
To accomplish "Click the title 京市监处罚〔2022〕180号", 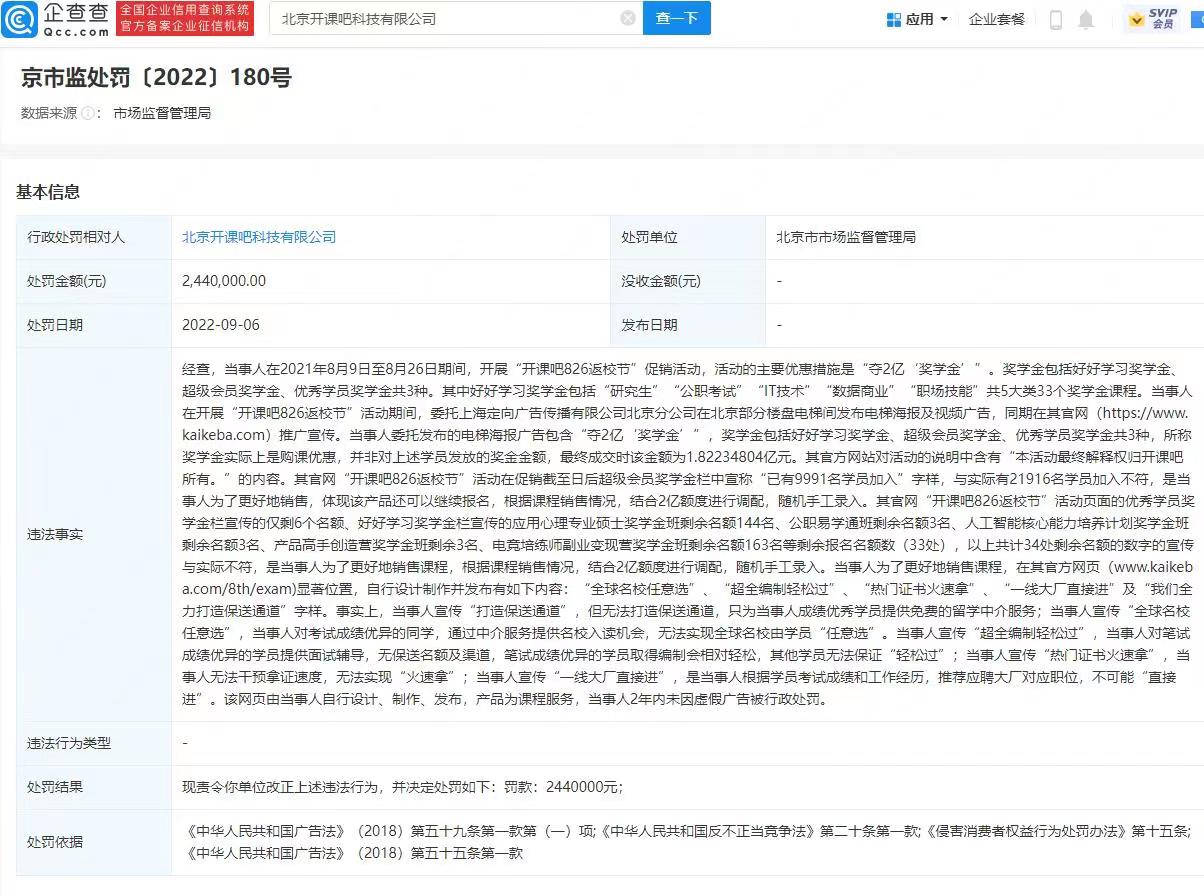I will click(156, 77).
